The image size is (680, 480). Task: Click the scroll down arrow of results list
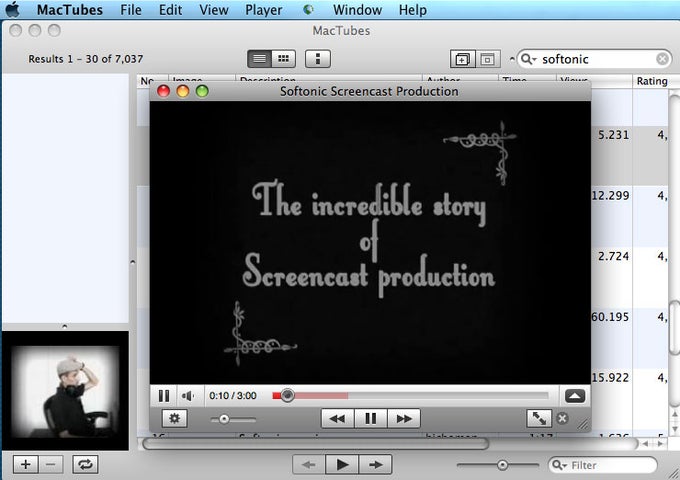(x=674, y=429)
